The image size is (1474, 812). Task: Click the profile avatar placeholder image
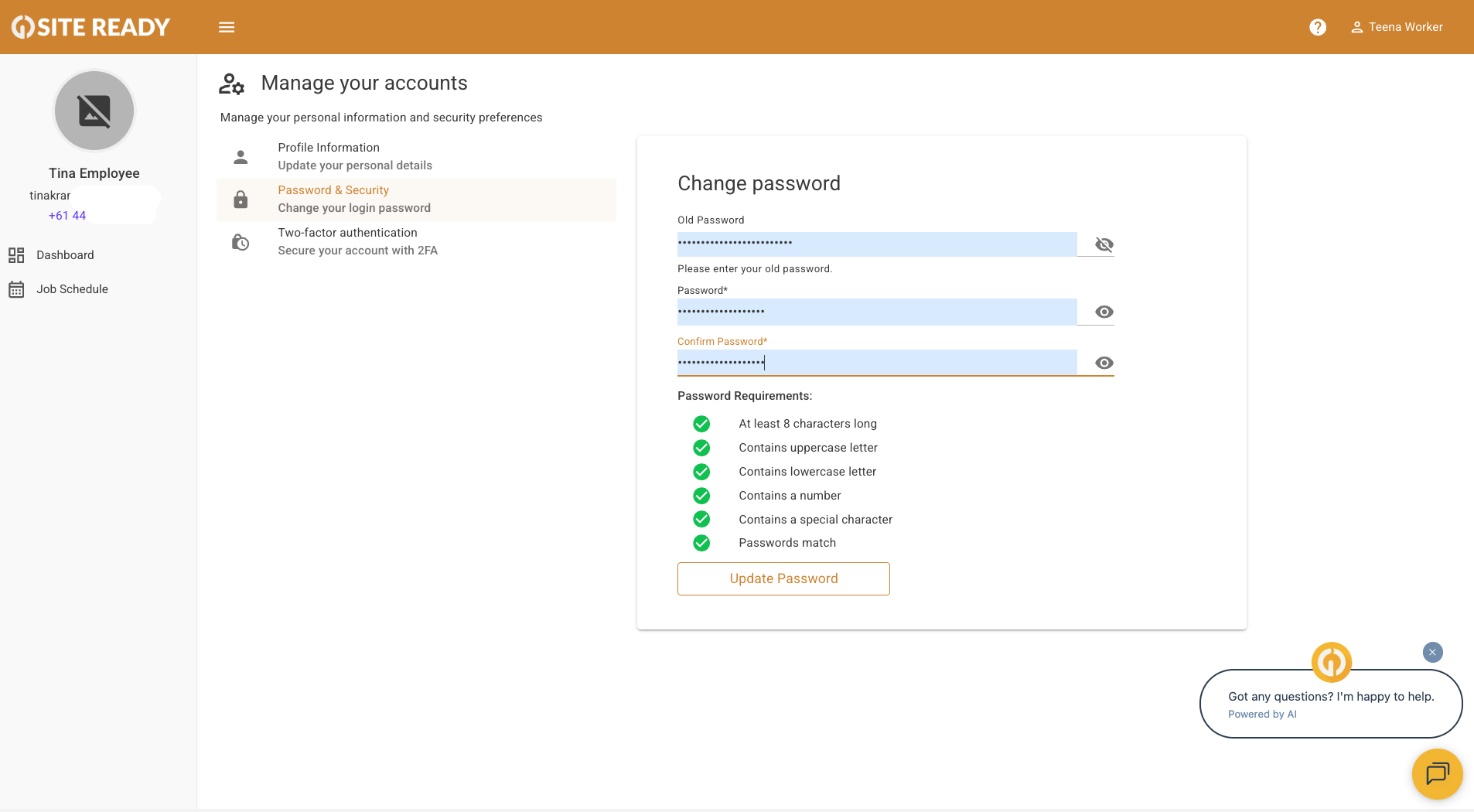94,111
